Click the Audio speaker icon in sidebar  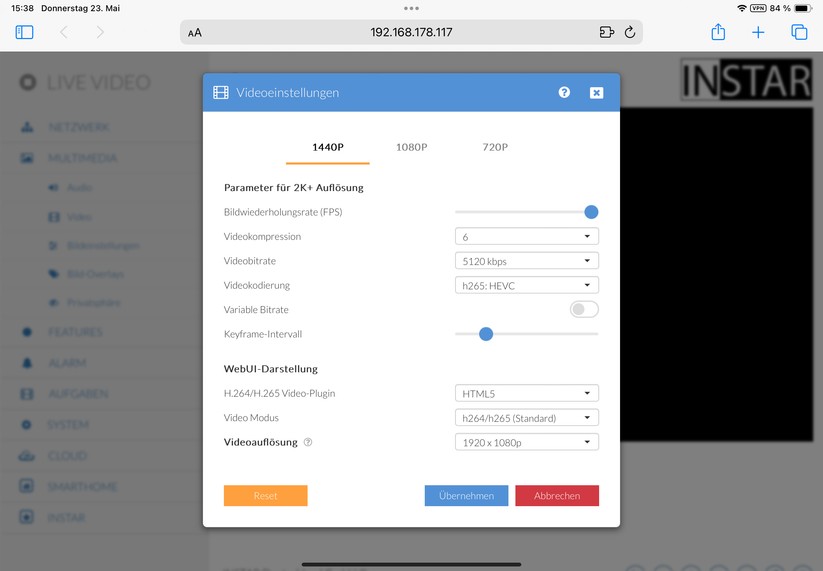coord(54,187)
